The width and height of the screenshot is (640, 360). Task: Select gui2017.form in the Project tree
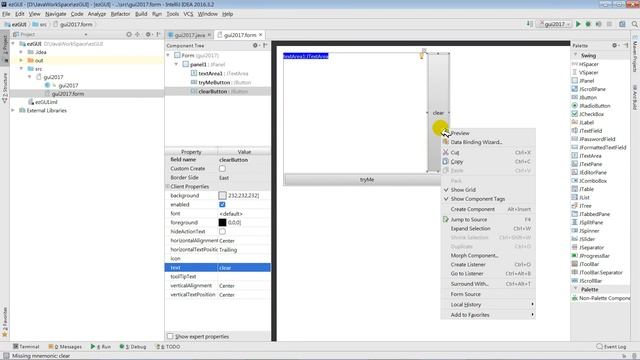pyautogui.click(x=68, y=94)
